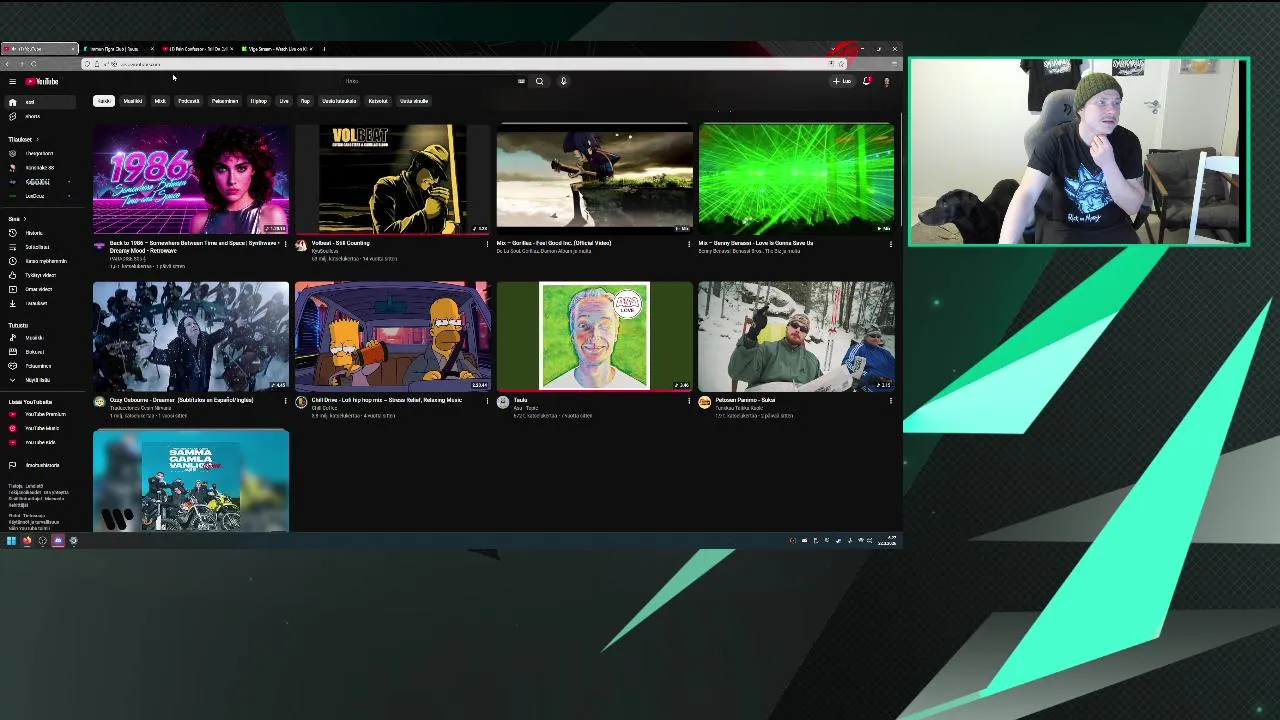Open options for Ozzy Osbourne Dreamer video
This screenshot has width=1280, height=720.
tap(286, 401)
